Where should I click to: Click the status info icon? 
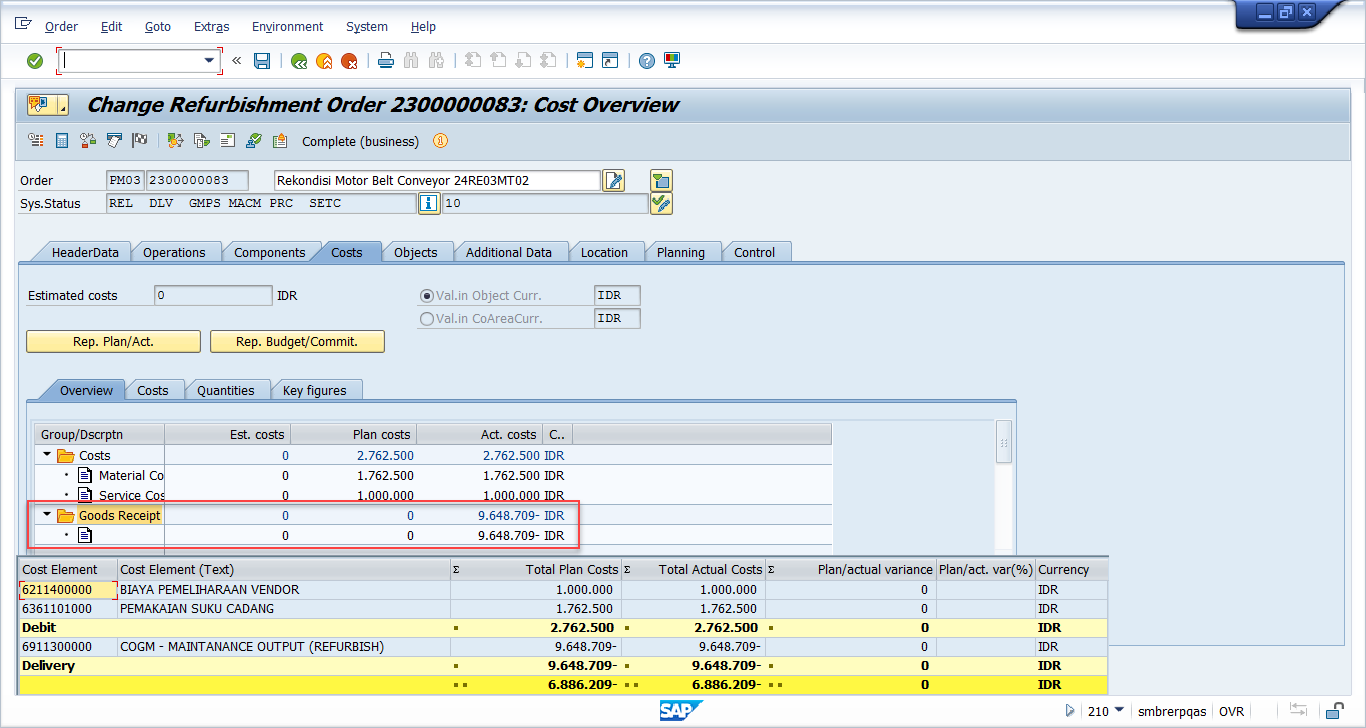429,204
